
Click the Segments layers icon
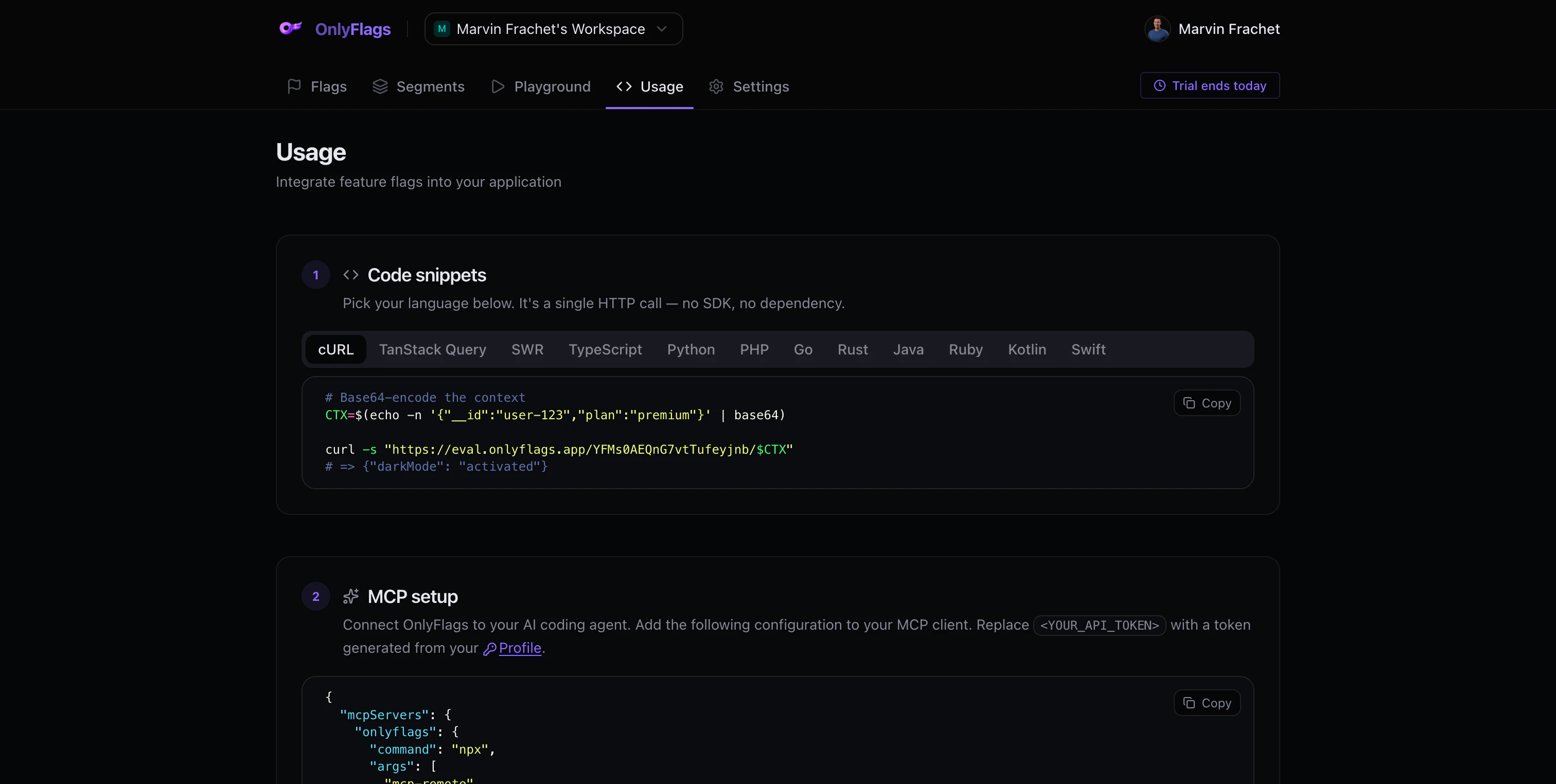pyautogui.click(x=380, y=86)
